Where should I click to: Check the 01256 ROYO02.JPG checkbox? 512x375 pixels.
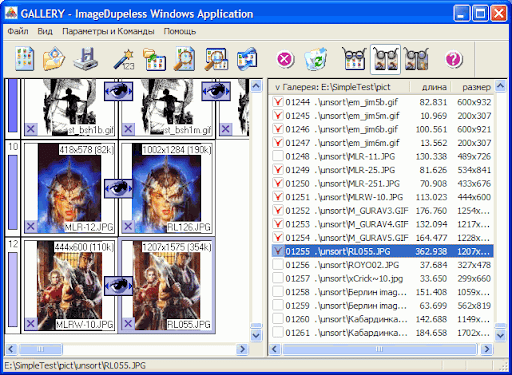pyautogui.click(x=278, y=265)
